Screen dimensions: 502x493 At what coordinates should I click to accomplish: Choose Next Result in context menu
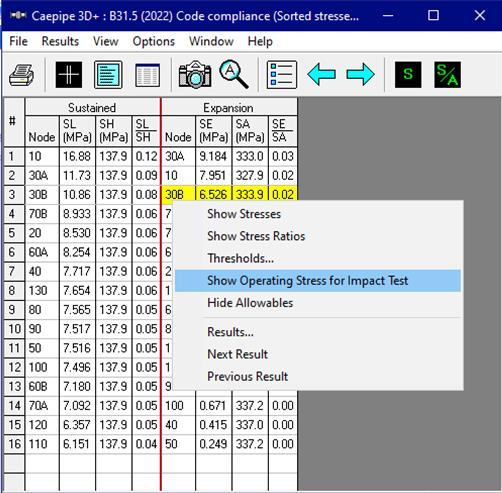click(318, 354)
